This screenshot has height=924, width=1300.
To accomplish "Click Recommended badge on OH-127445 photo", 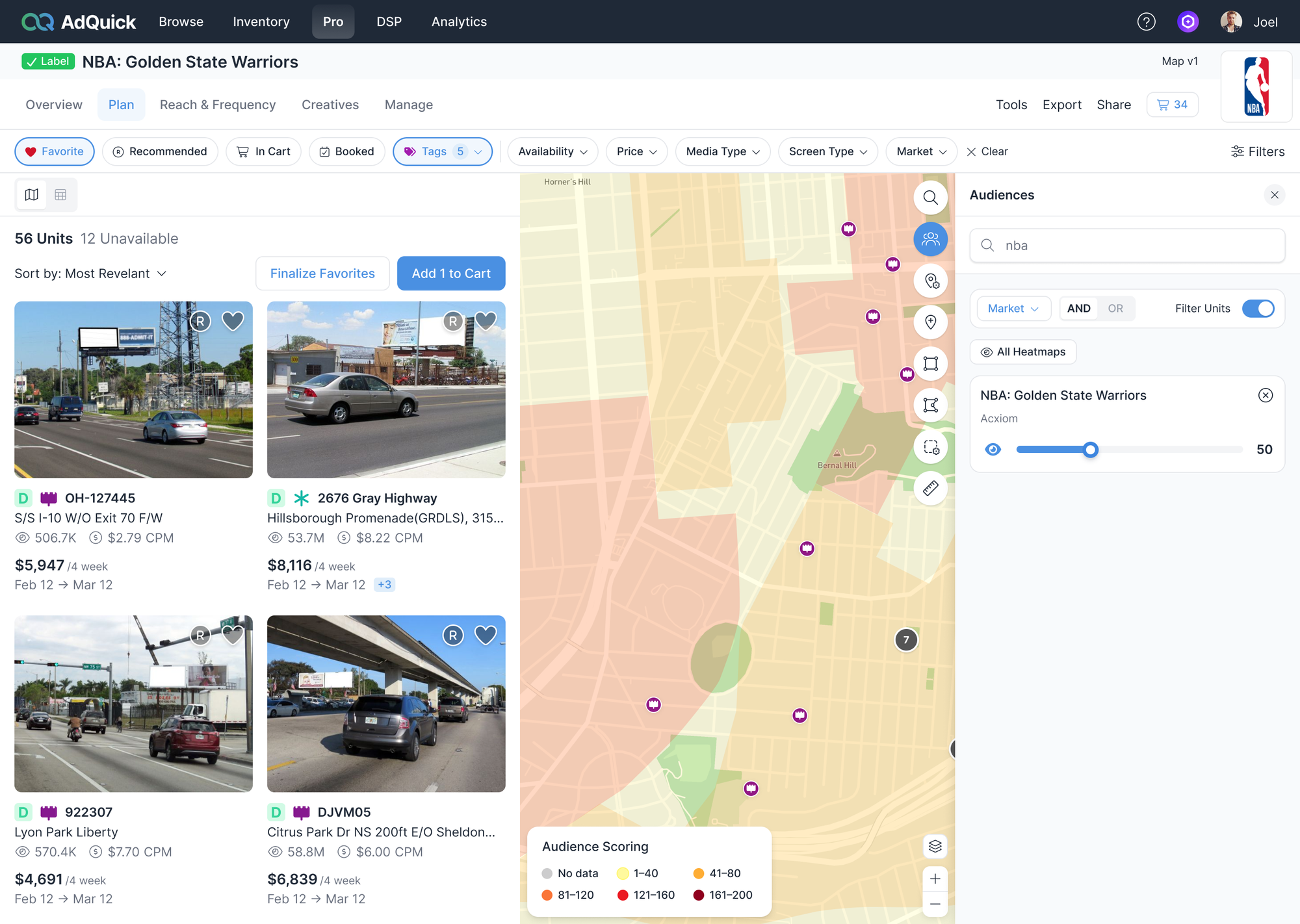I will (x=200, y=321).
